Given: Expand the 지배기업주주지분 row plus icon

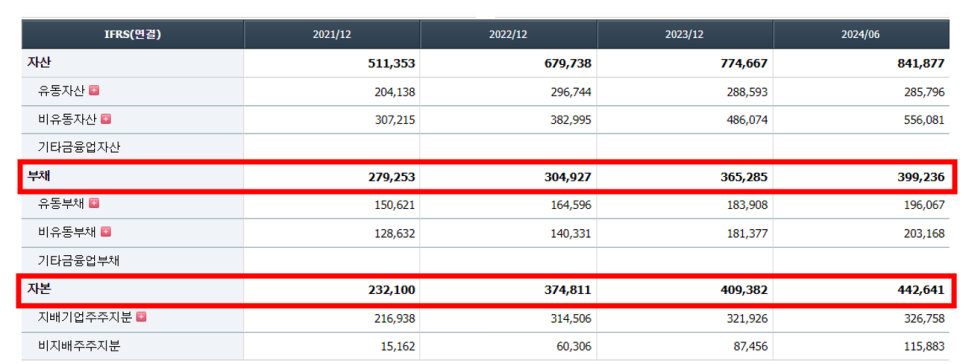Looking at the screenshot, I should 142,317.
